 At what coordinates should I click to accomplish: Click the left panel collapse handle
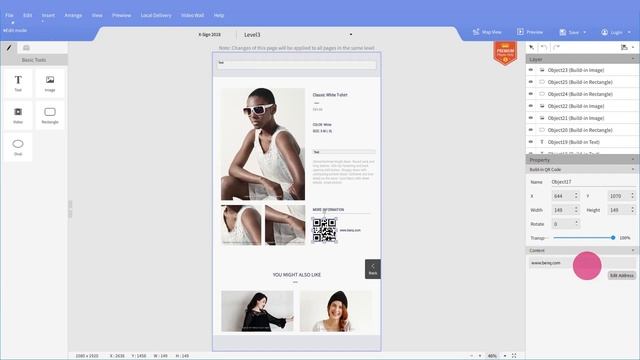70,209
